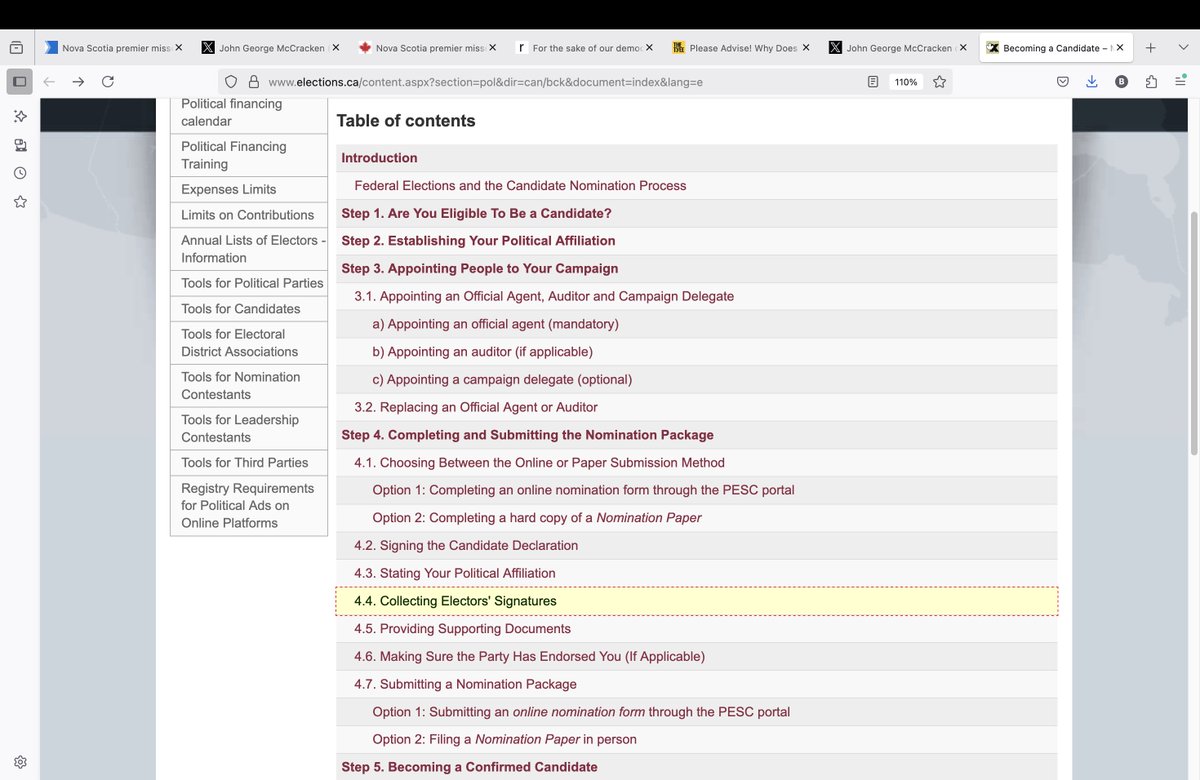
Task: Save page to Pocket icon
Action: point(1063,82)
